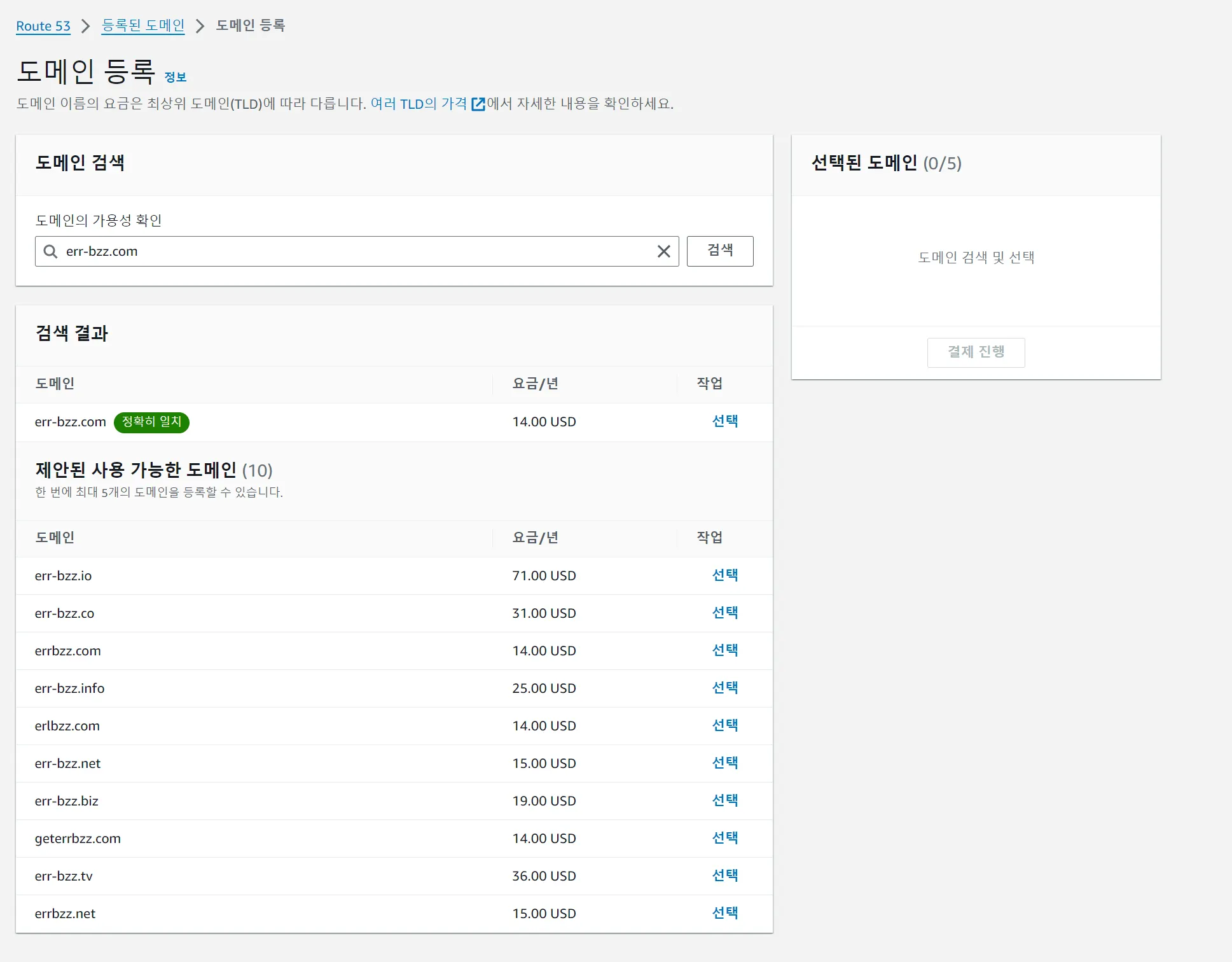This screenshot has width=1232, height=962.
Task: Click the magnifier icon in search box
Action: (50, 251)
